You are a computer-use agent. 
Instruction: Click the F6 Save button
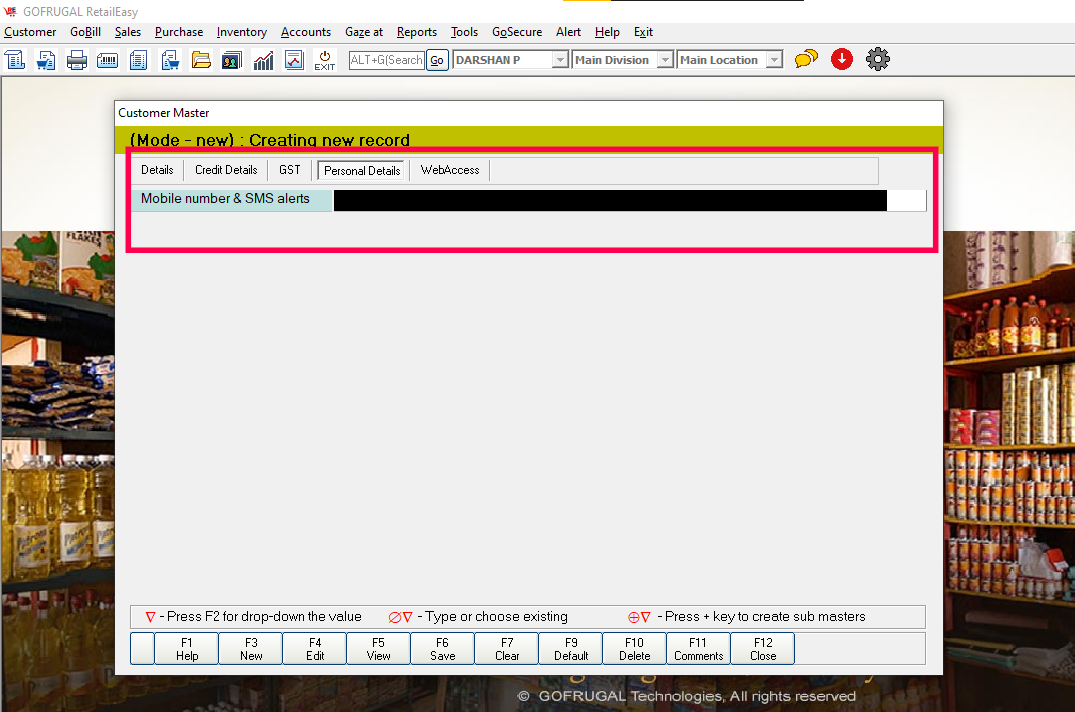coord(442,649)
